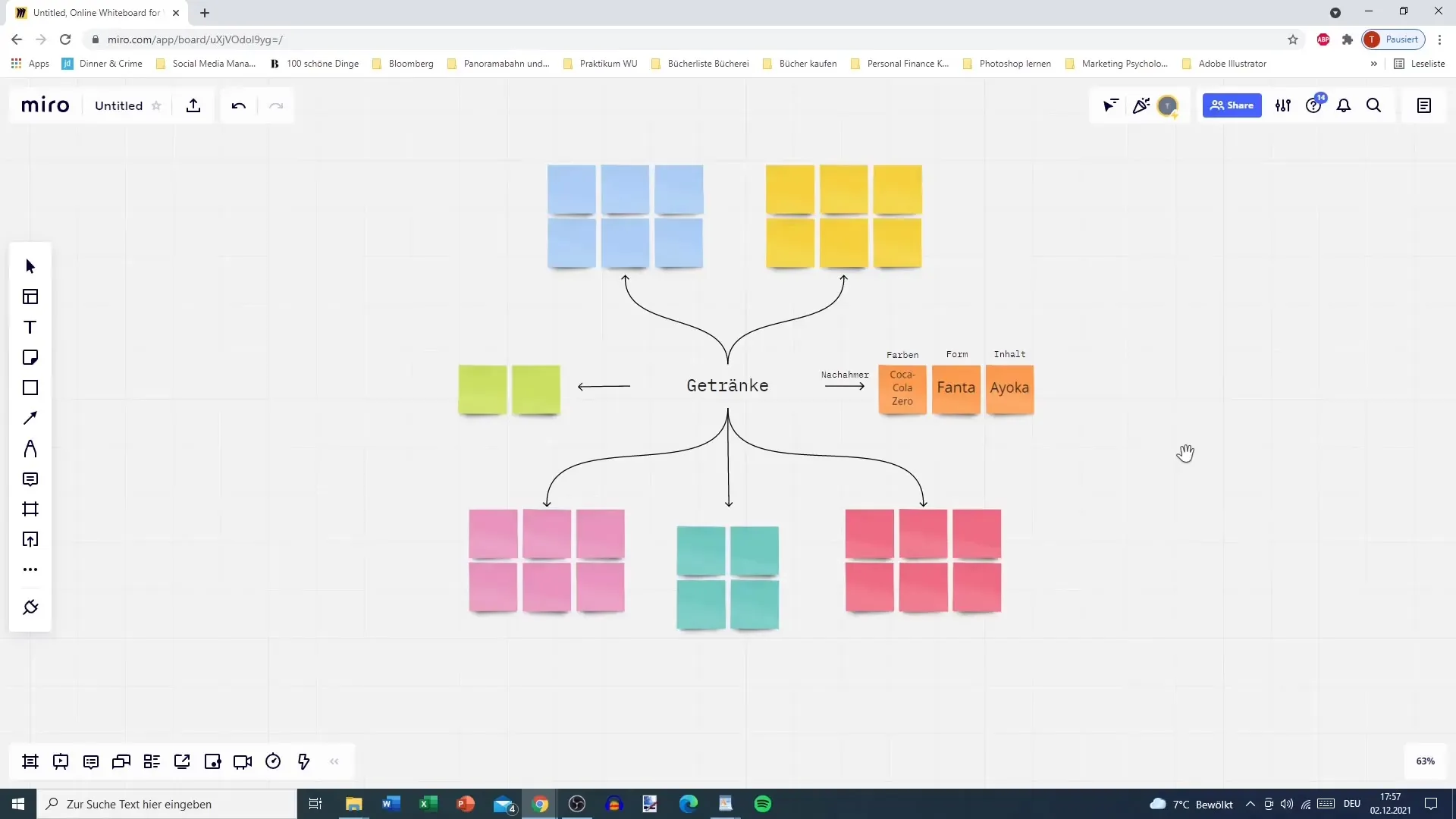1456x819 pixels.
Task: Click the timer/integrations icon in toolbar
Action: (x=273, y=762)
